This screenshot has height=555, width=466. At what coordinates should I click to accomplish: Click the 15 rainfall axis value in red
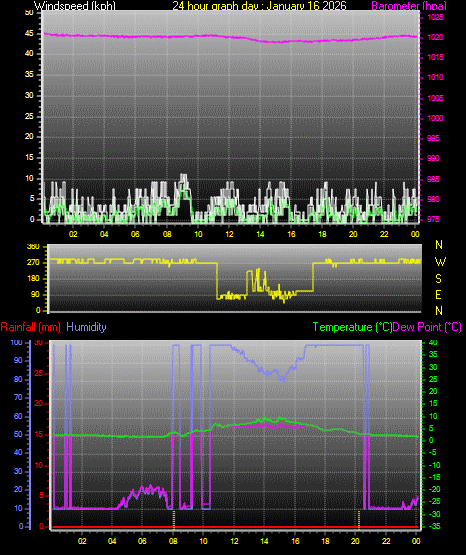pos(39,434)
